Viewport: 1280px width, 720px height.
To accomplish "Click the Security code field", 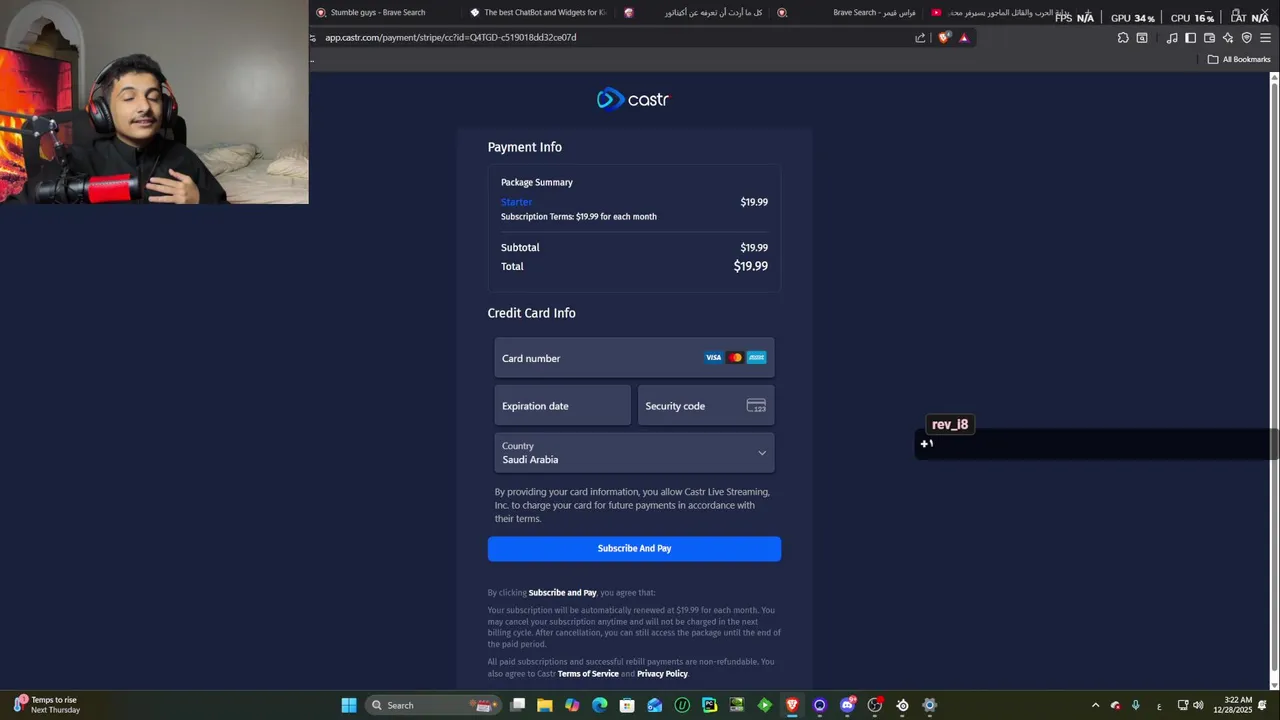I will (706, 406).
